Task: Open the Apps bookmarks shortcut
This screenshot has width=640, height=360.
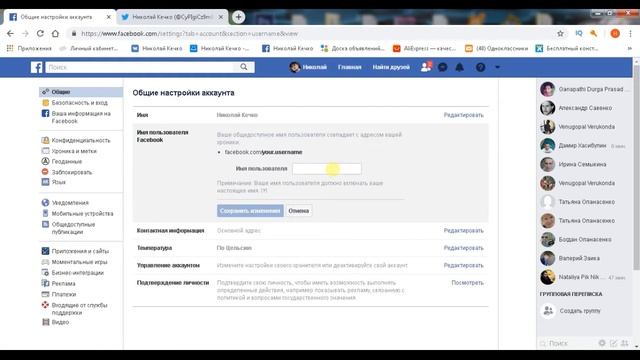Action: point(29,48)
